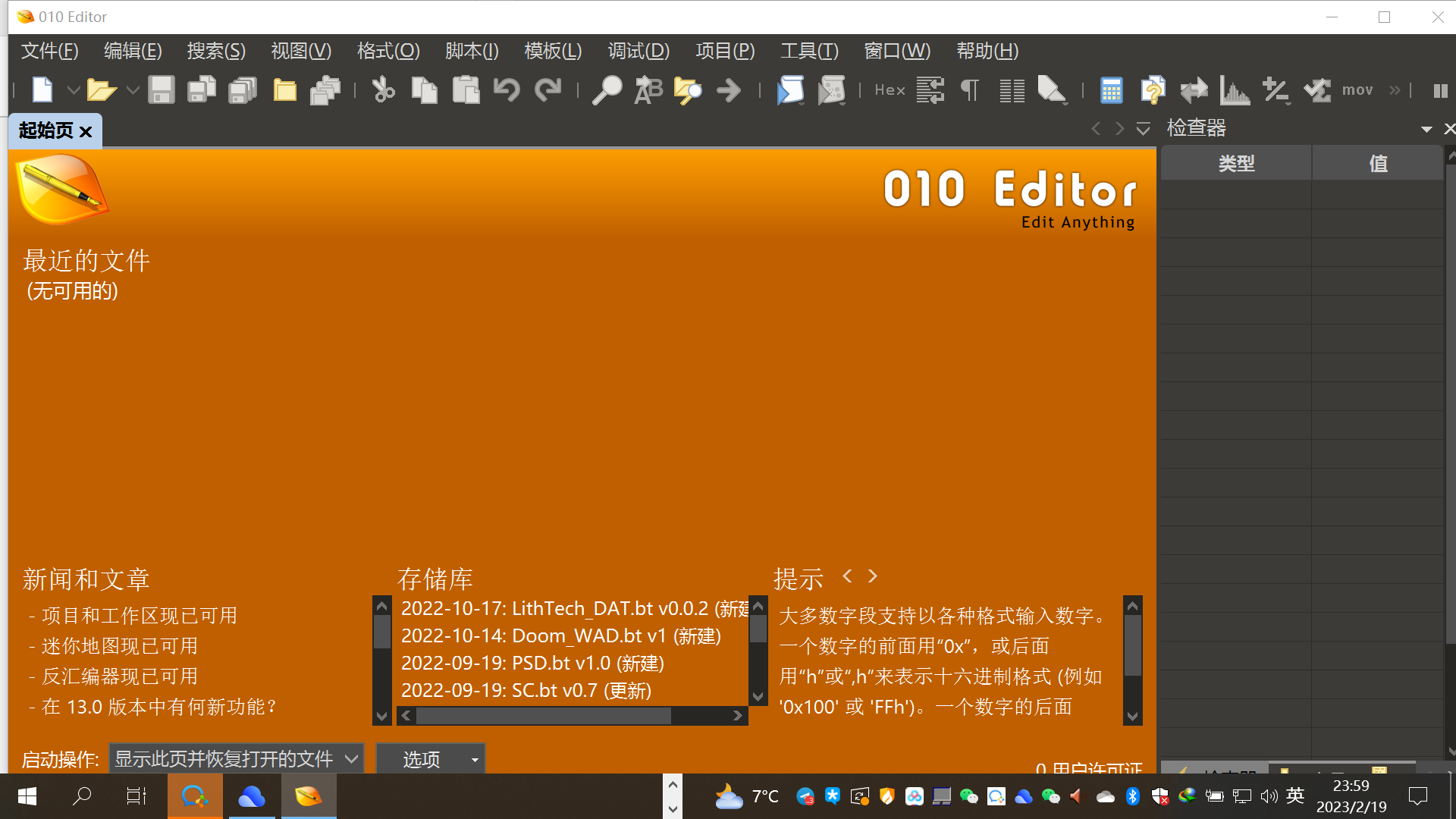The image size is (1456, 819).
Task: Open the Checksum icon
Action: (x=1317, y=90)
